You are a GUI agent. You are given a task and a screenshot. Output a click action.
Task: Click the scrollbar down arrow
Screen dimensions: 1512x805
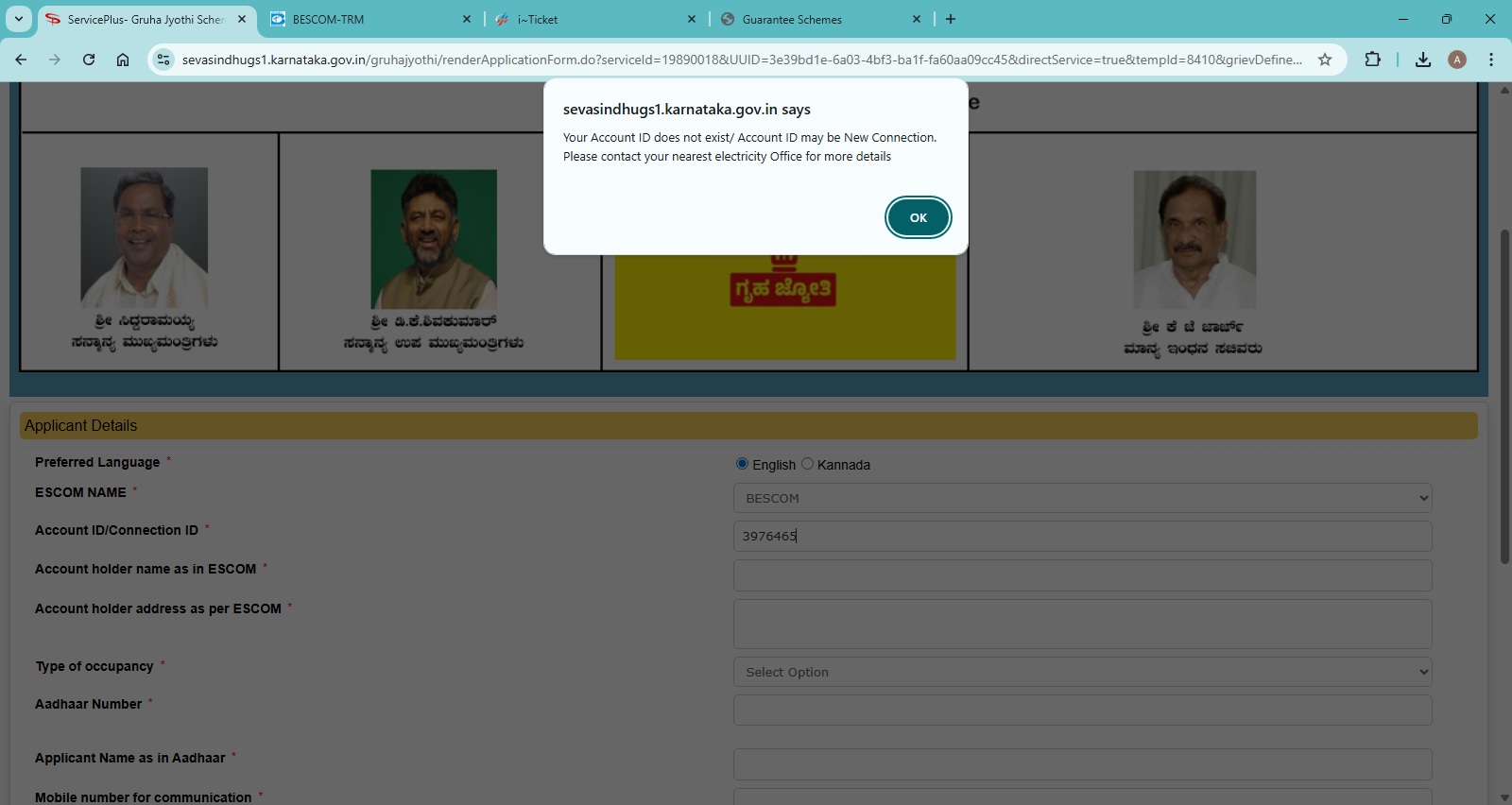point(1504,798)
